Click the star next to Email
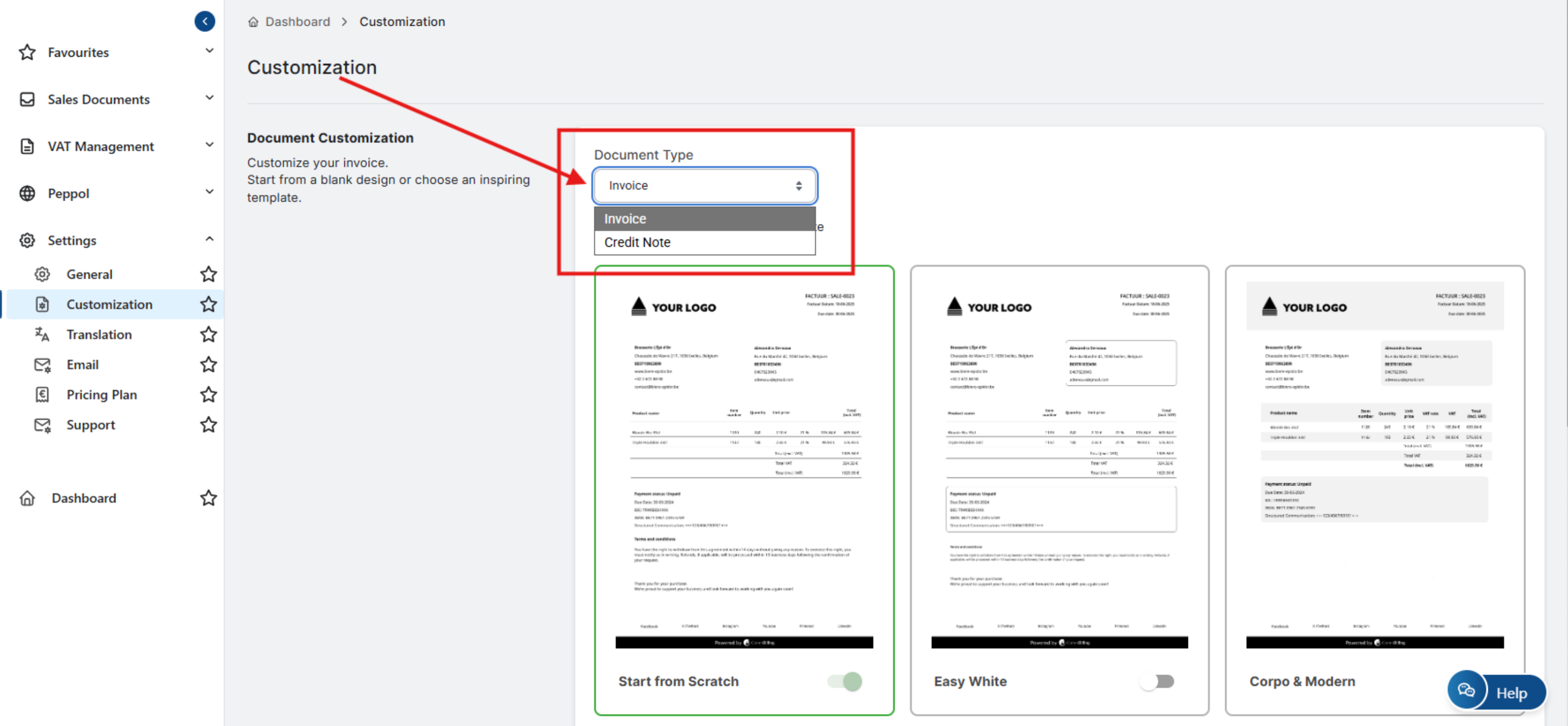Screen dimensions: 1568x726 pyautogui.click(x=208, y=364)
